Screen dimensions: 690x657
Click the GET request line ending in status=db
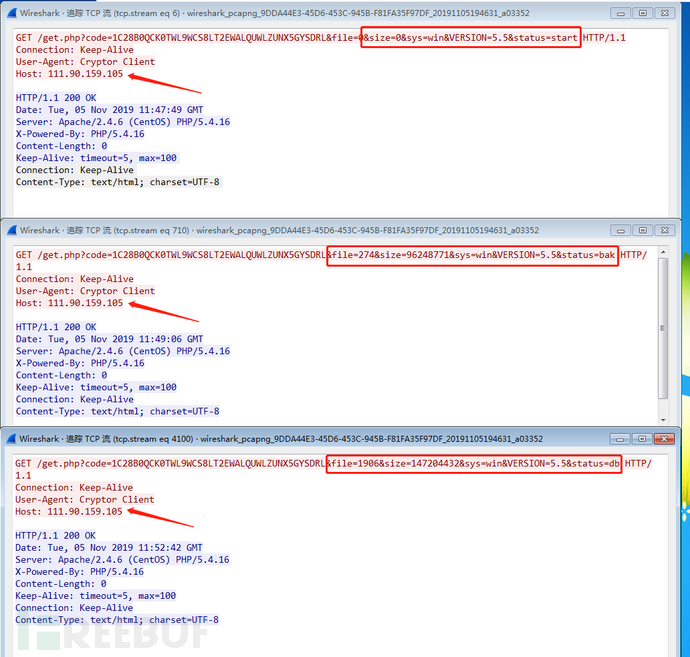click(333, 469)
